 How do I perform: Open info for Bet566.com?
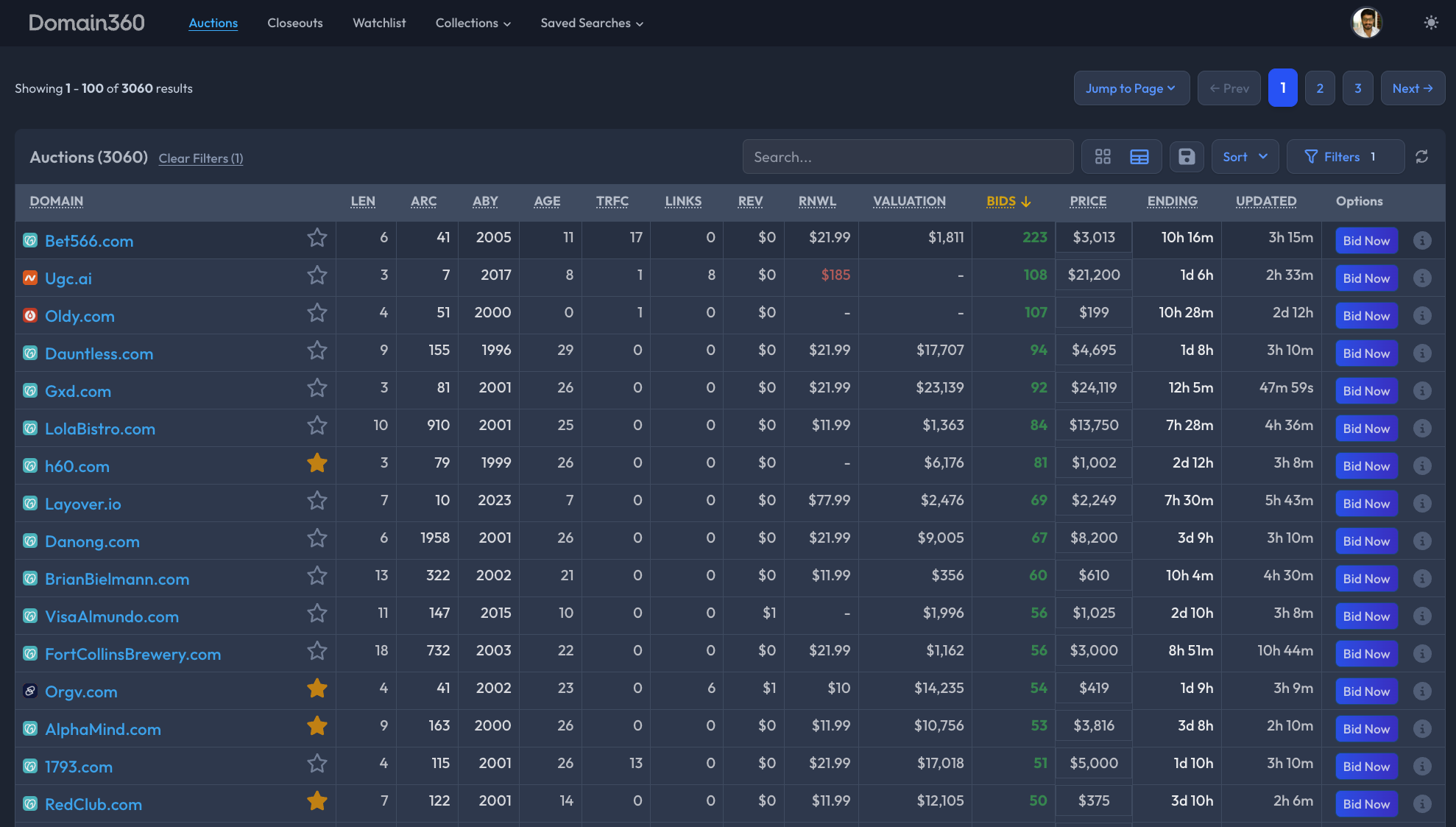(1422, 241)
